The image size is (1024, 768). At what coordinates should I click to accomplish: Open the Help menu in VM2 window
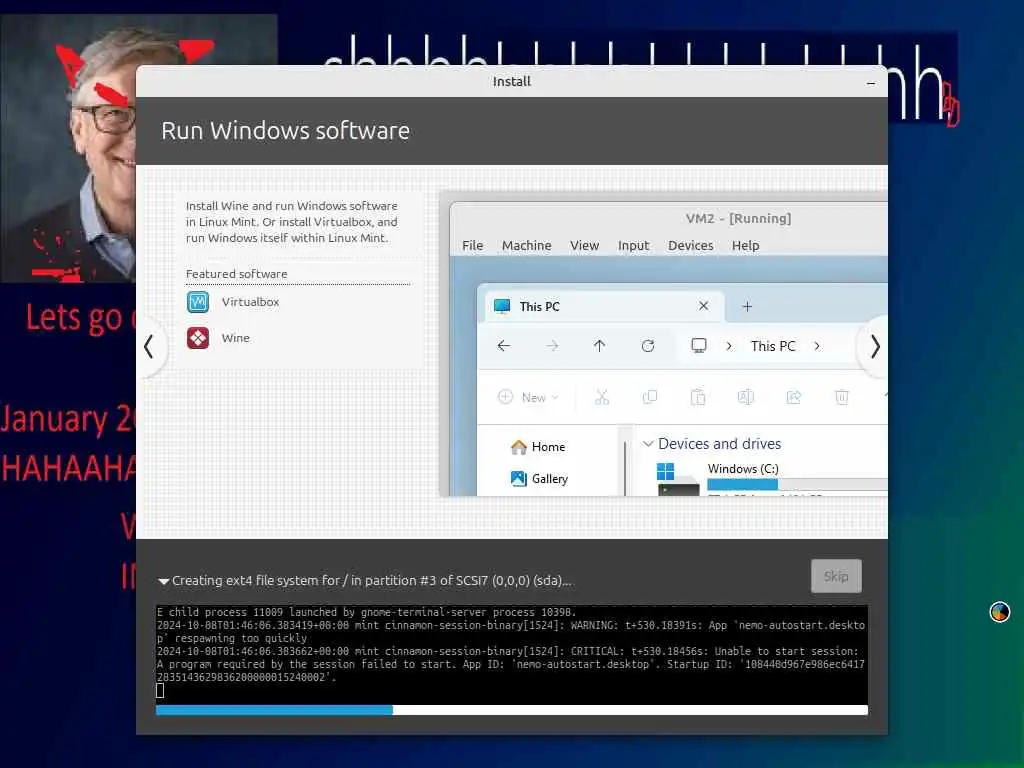coord(745,246)
